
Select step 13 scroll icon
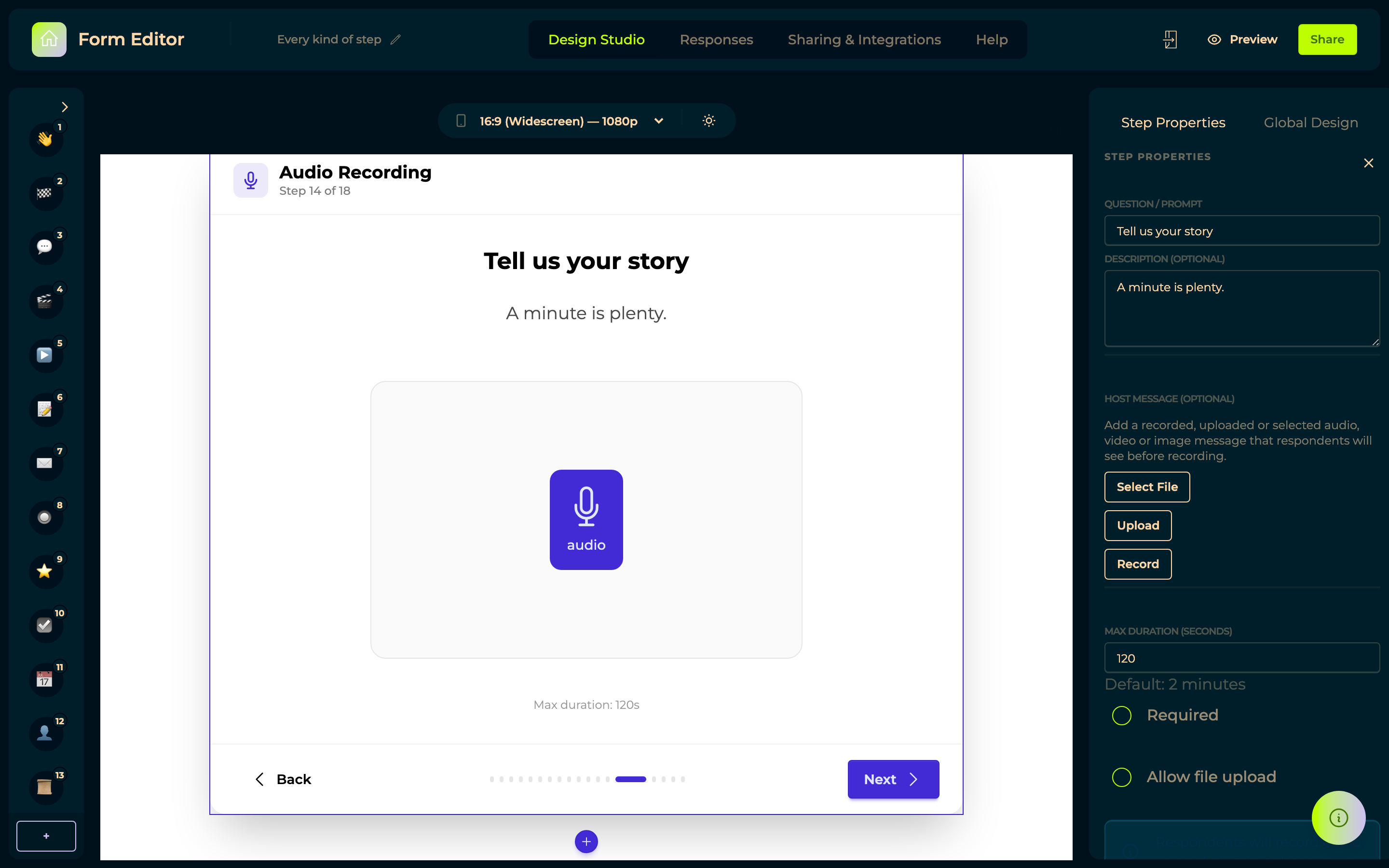point(45,787)
